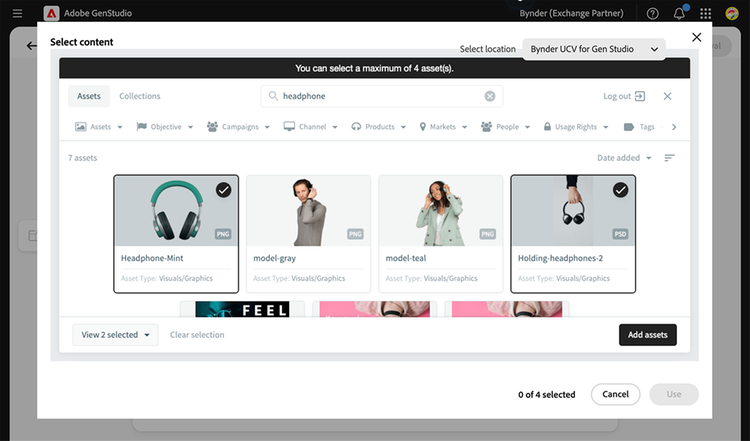Open the user profile avatar
This screenshot has width=750, height=441.
732,13
